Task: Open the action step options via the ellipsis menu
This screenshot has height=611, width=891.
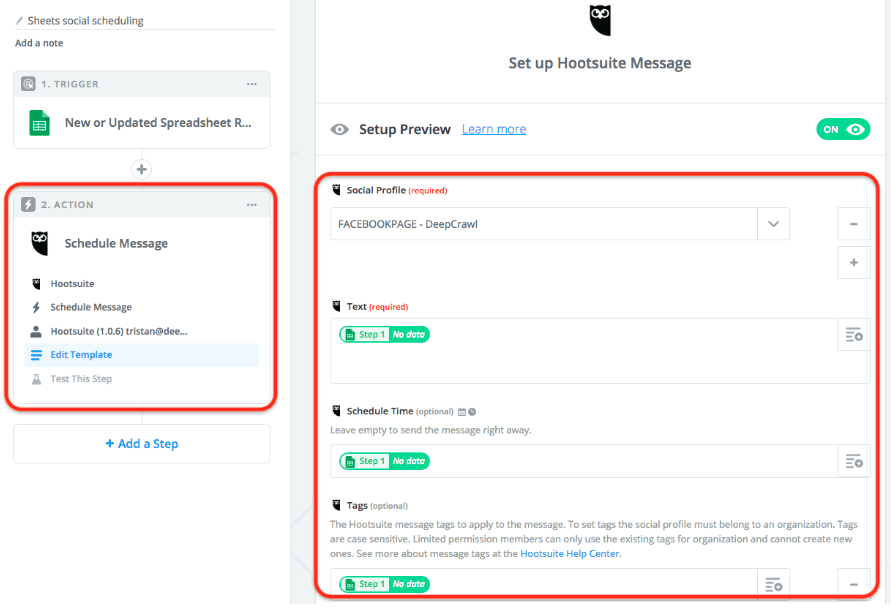Action: [x=251, y=204]
